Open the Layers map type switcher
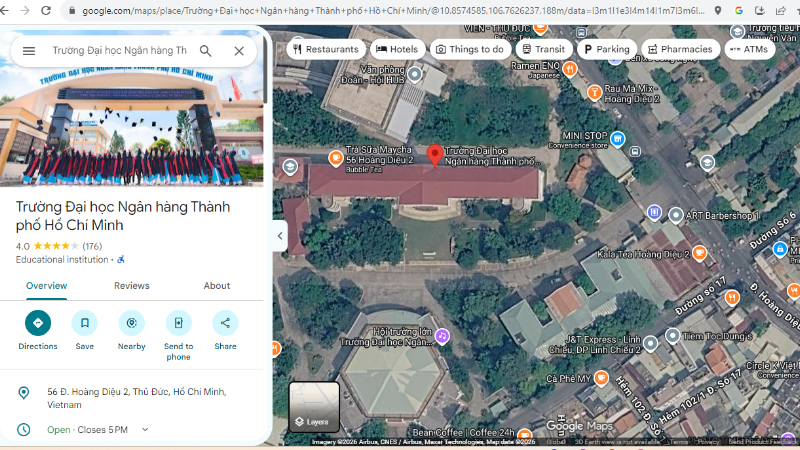 click(x=314, y=407)
